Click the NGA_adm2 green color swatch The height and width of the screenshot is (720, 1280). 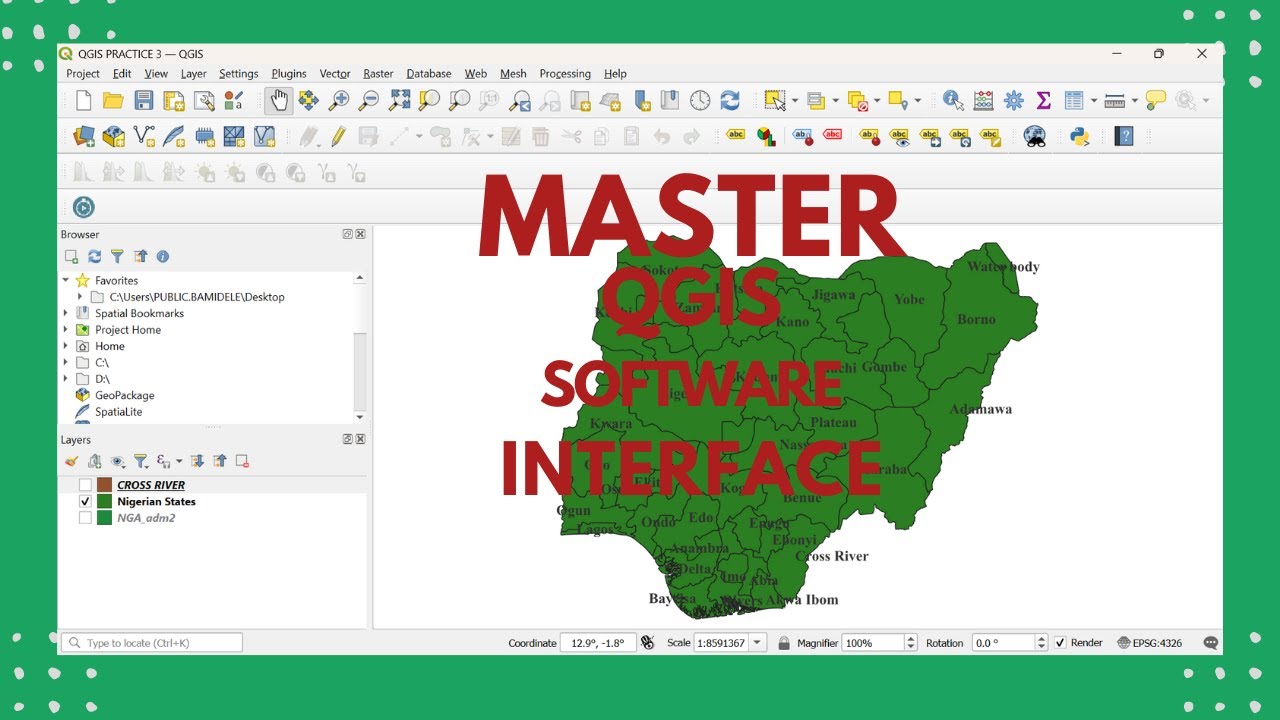pyautogui.click(x=104, y=518)
